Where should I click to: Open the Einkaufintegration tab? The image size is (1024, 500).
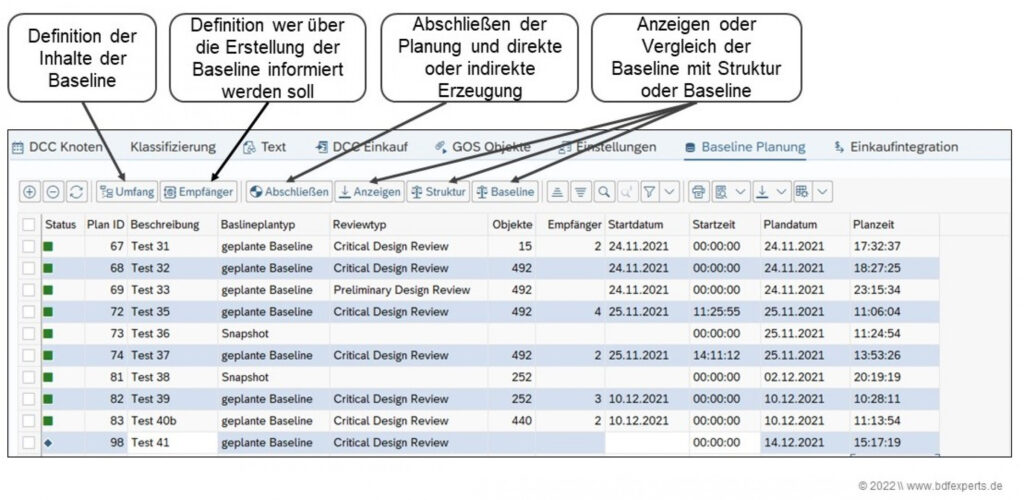click(896, 147)
